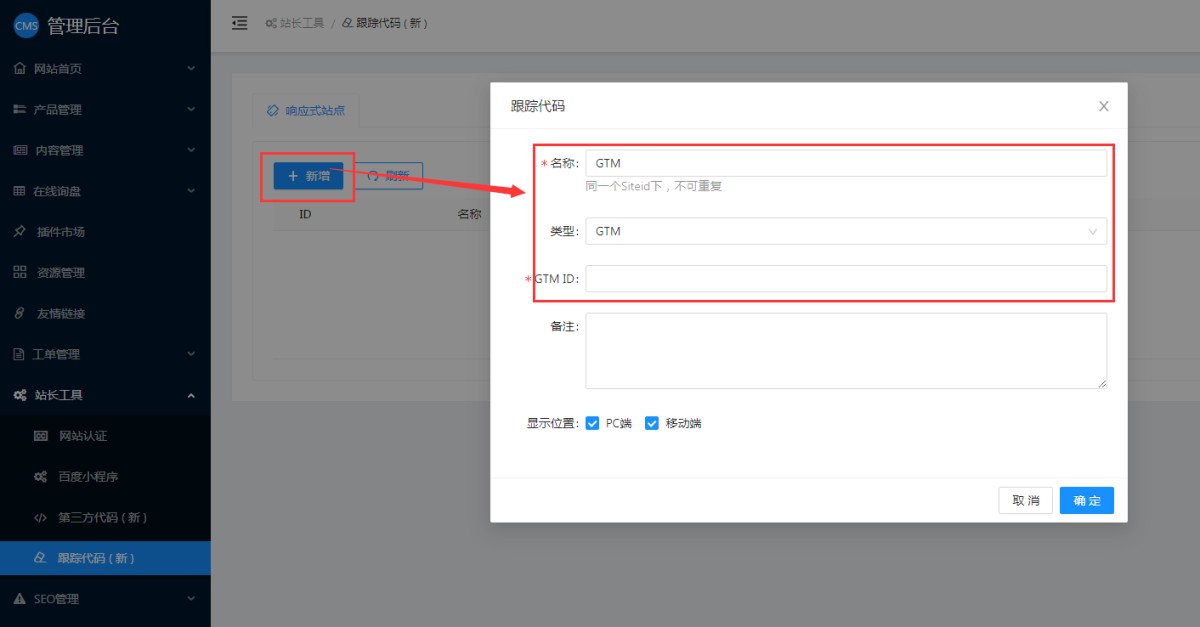Open the 网站认证 submenu item
The image size is (1200, 627).
click(x=82, y=436)
